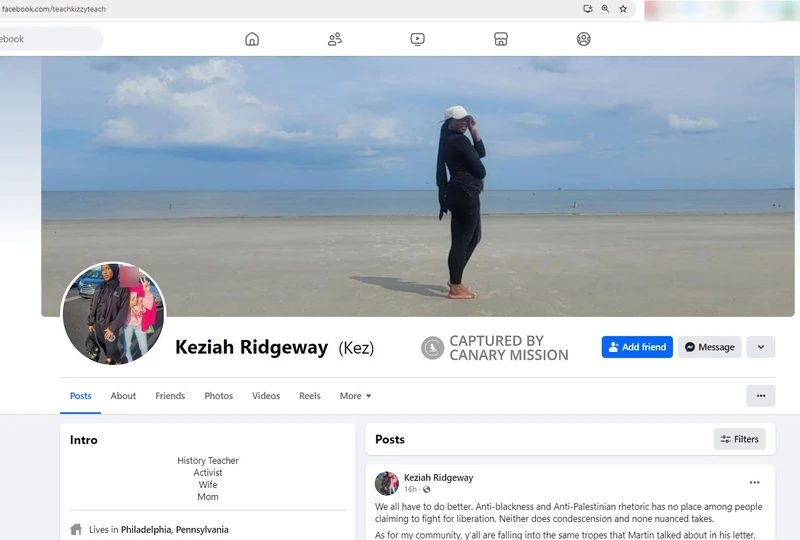Switch to the Photos tab

[x=218, y=396]
